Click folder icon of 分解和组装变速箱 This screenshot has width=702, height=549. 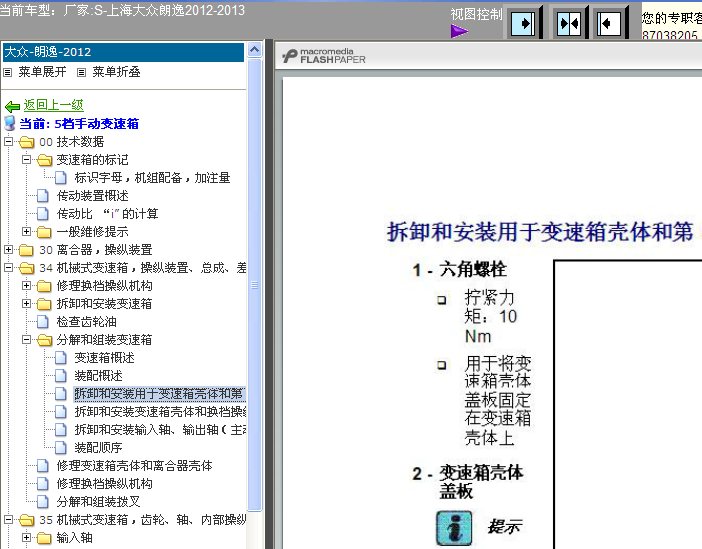point(45,340)
